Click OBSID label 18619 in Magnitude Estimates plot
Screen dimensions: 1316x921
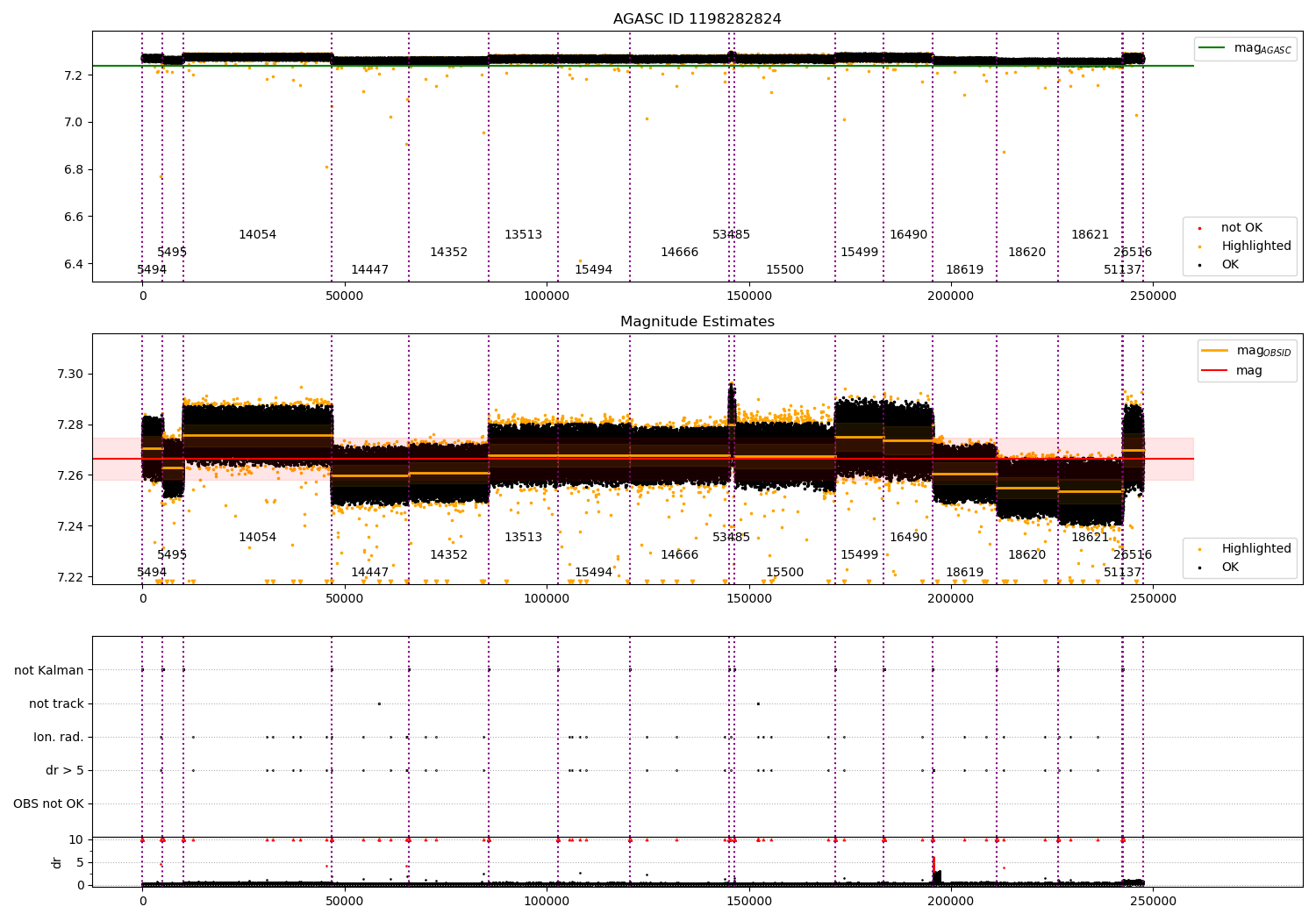pyautogui.click(x=964, y=573)
